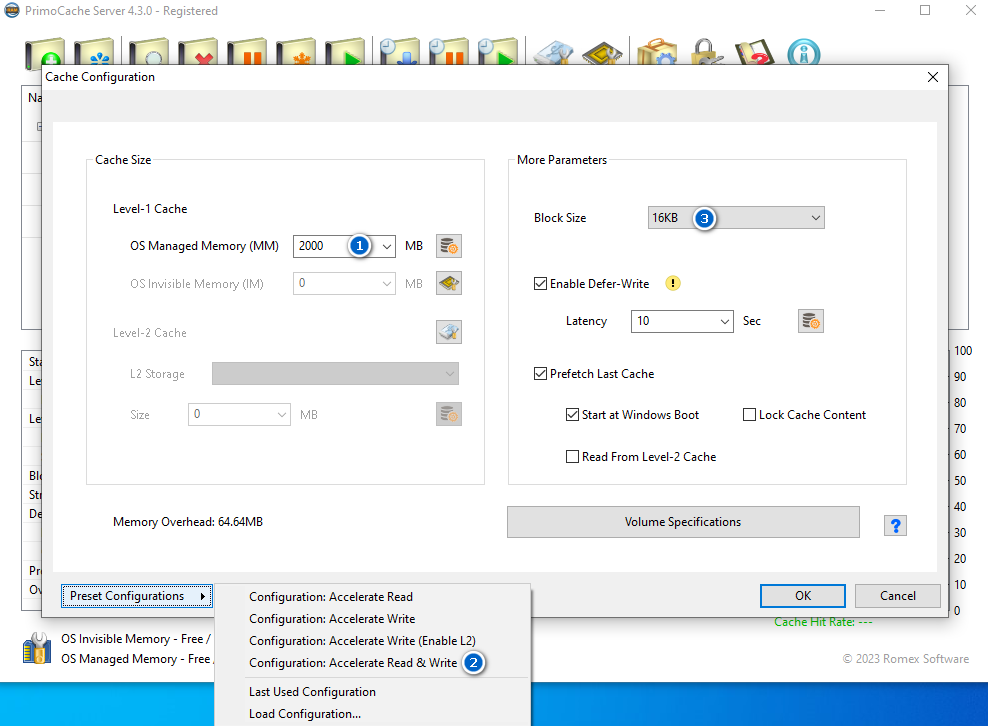Open the Block Size dropdown showing 16KB
Viewport: 988px width, 726px height.
click(736, 218)
